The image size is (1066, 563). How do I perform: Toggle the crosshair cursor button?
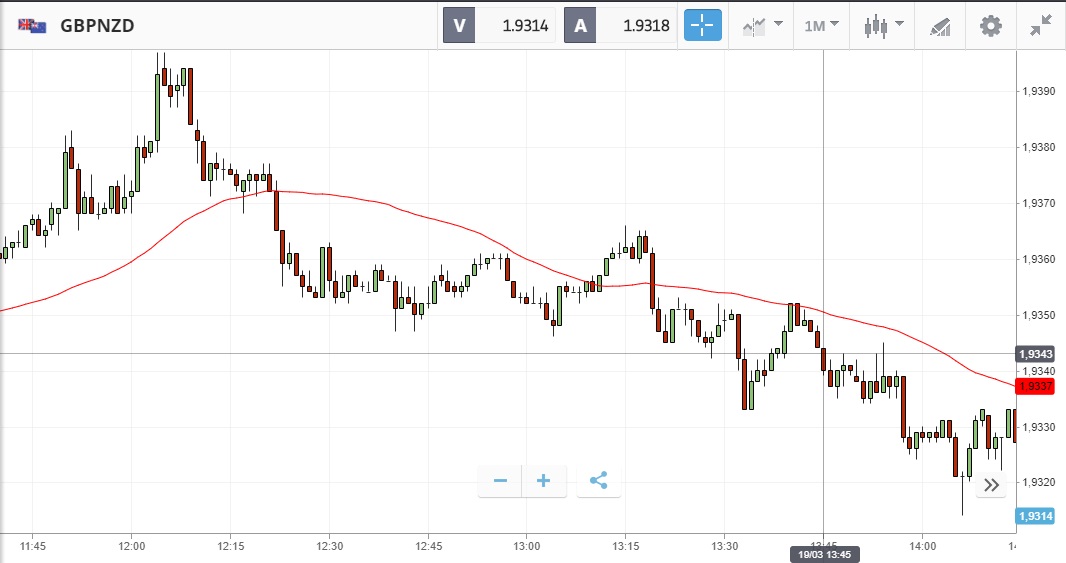[x=702, y=25]
